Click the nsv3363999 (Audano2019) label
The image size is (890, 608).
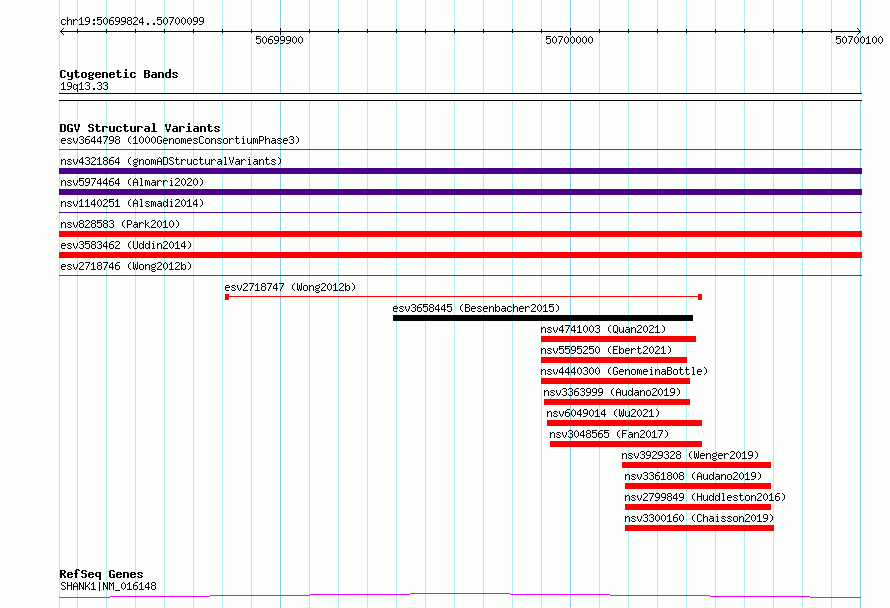click(x=612, y=392)
